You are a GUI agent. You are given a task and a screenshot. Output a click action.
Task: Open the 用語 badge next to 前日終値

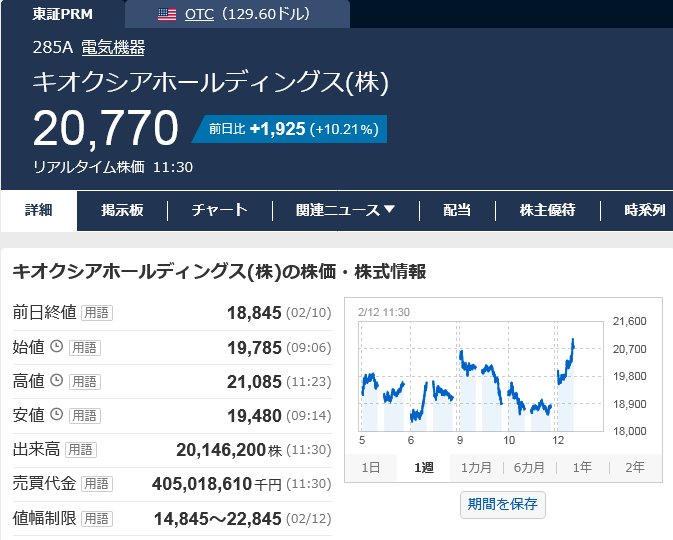[97, 313]
